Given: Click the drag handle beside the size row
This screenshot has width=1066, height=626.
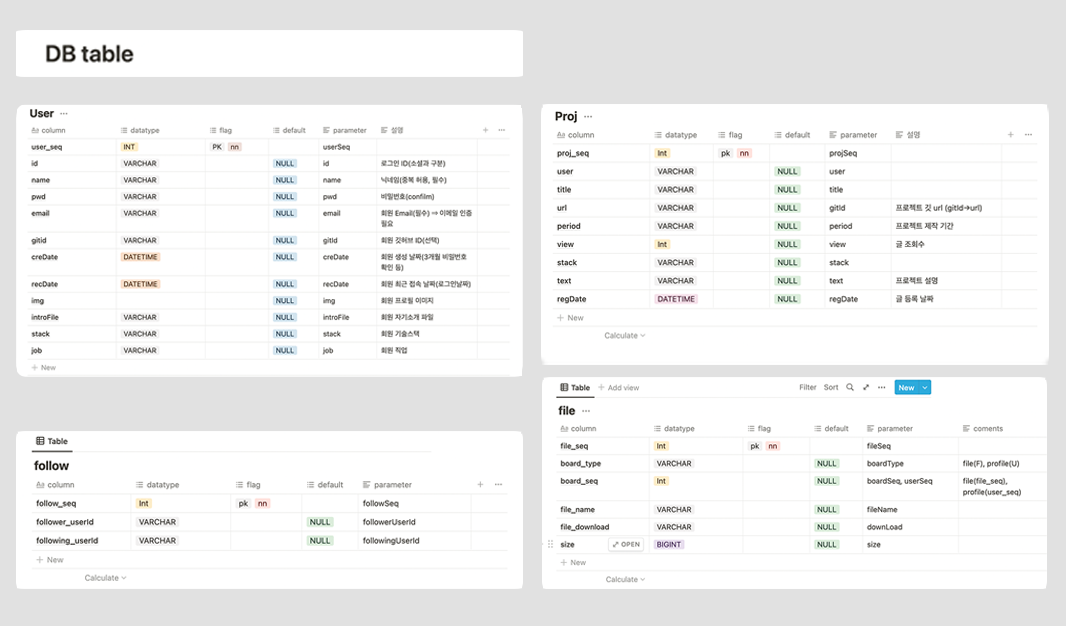Looking at the screenshot, I should tap(549, 544).
